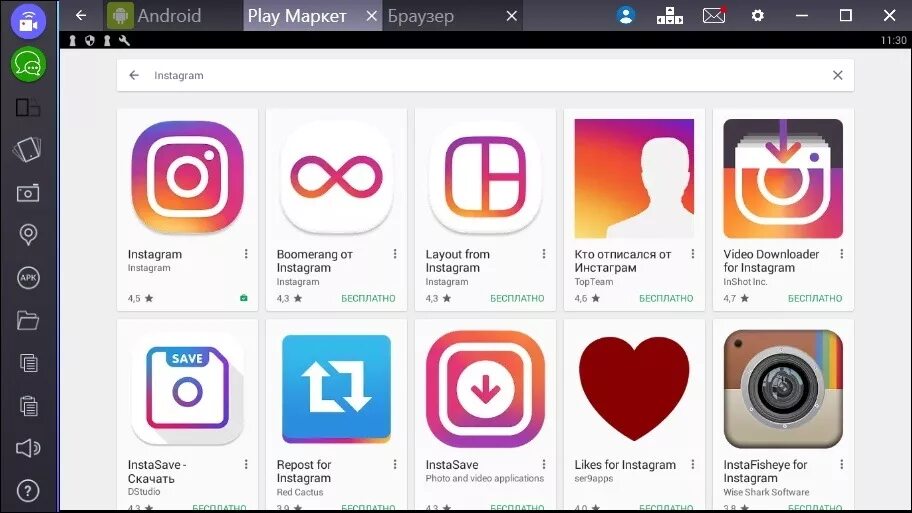Open the video recording icon in sidebar
This screenshot has width=912, height=513.
[x=28, y=21]
